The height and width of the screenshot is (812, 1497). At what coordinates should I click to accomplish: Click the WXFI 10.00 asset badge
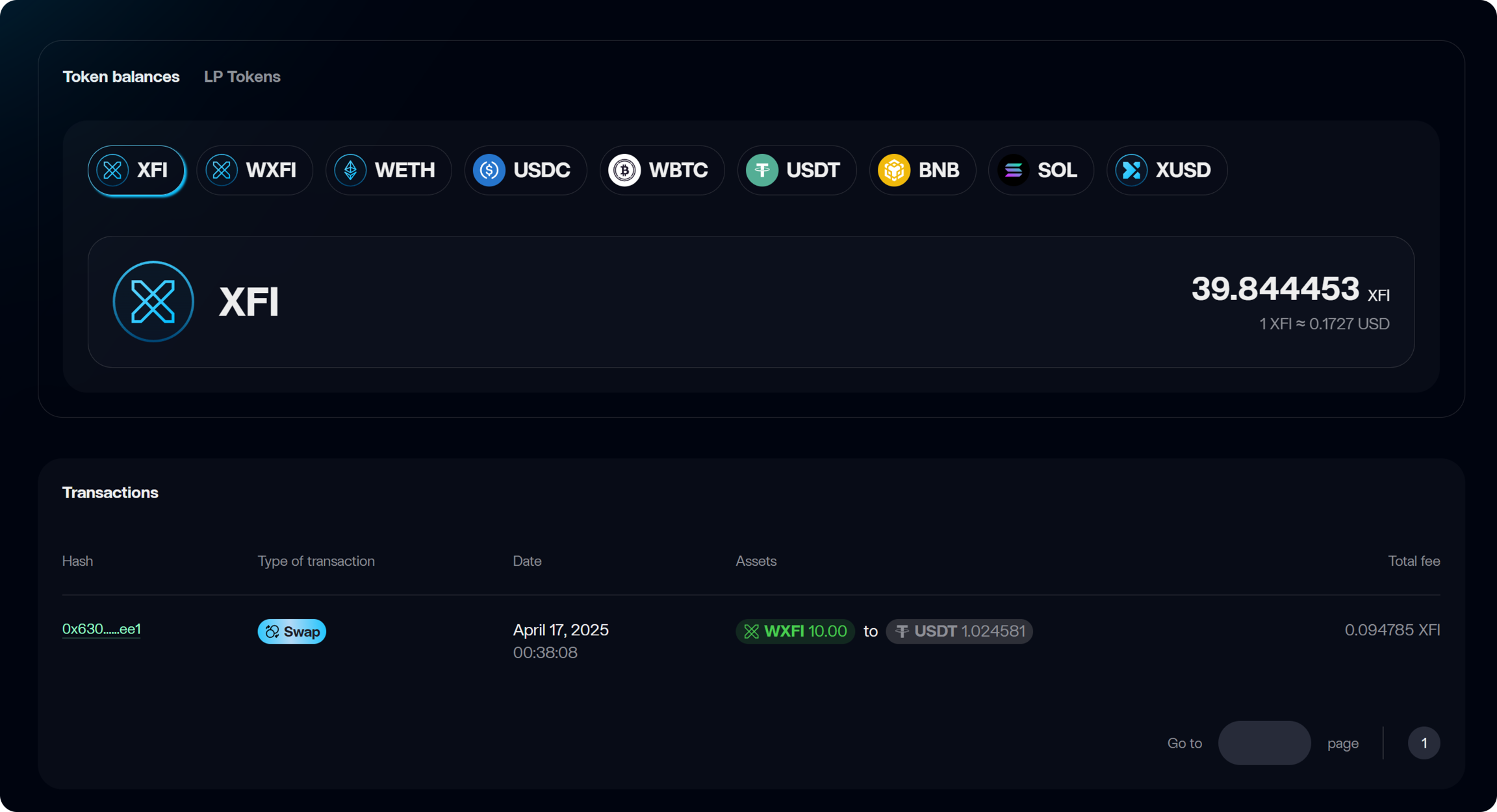point(795,631)
